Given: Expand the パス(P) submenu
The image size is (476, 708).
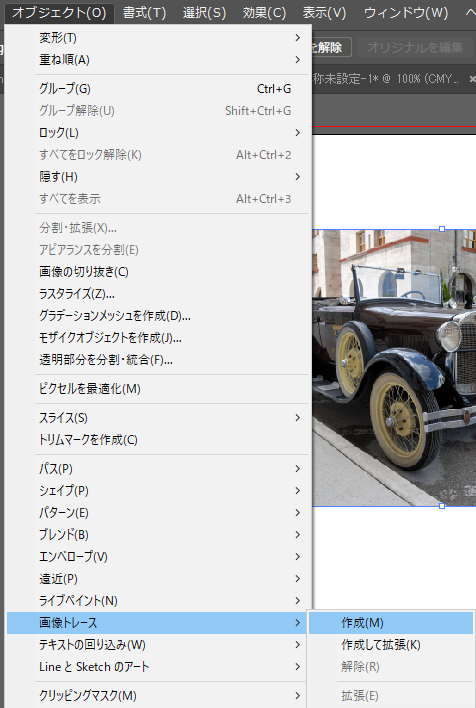Looking at the screenshot, I should coord(159,469).
